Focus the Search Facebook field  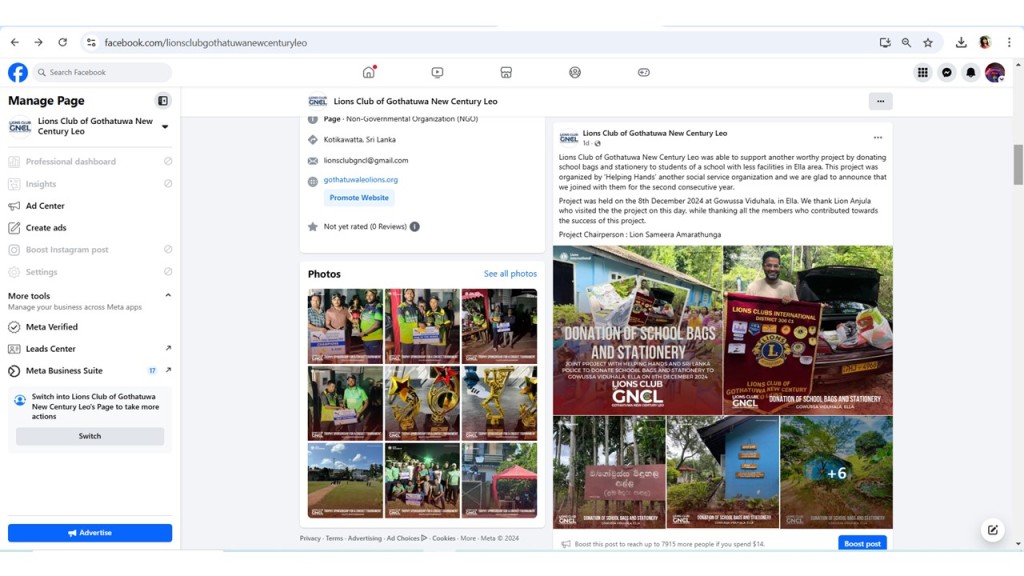(103, 72)
